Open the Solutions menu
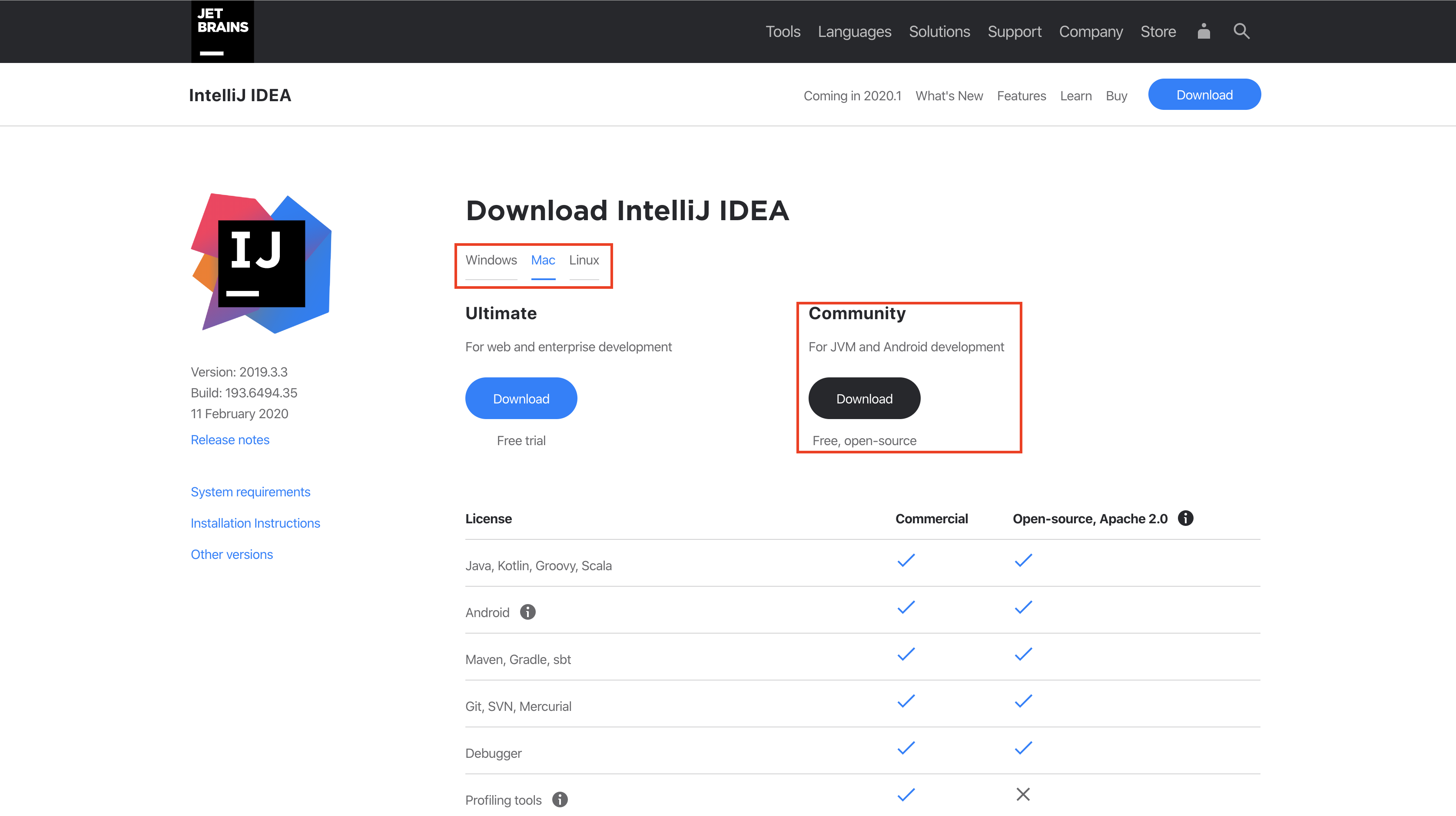 (939, 31)
